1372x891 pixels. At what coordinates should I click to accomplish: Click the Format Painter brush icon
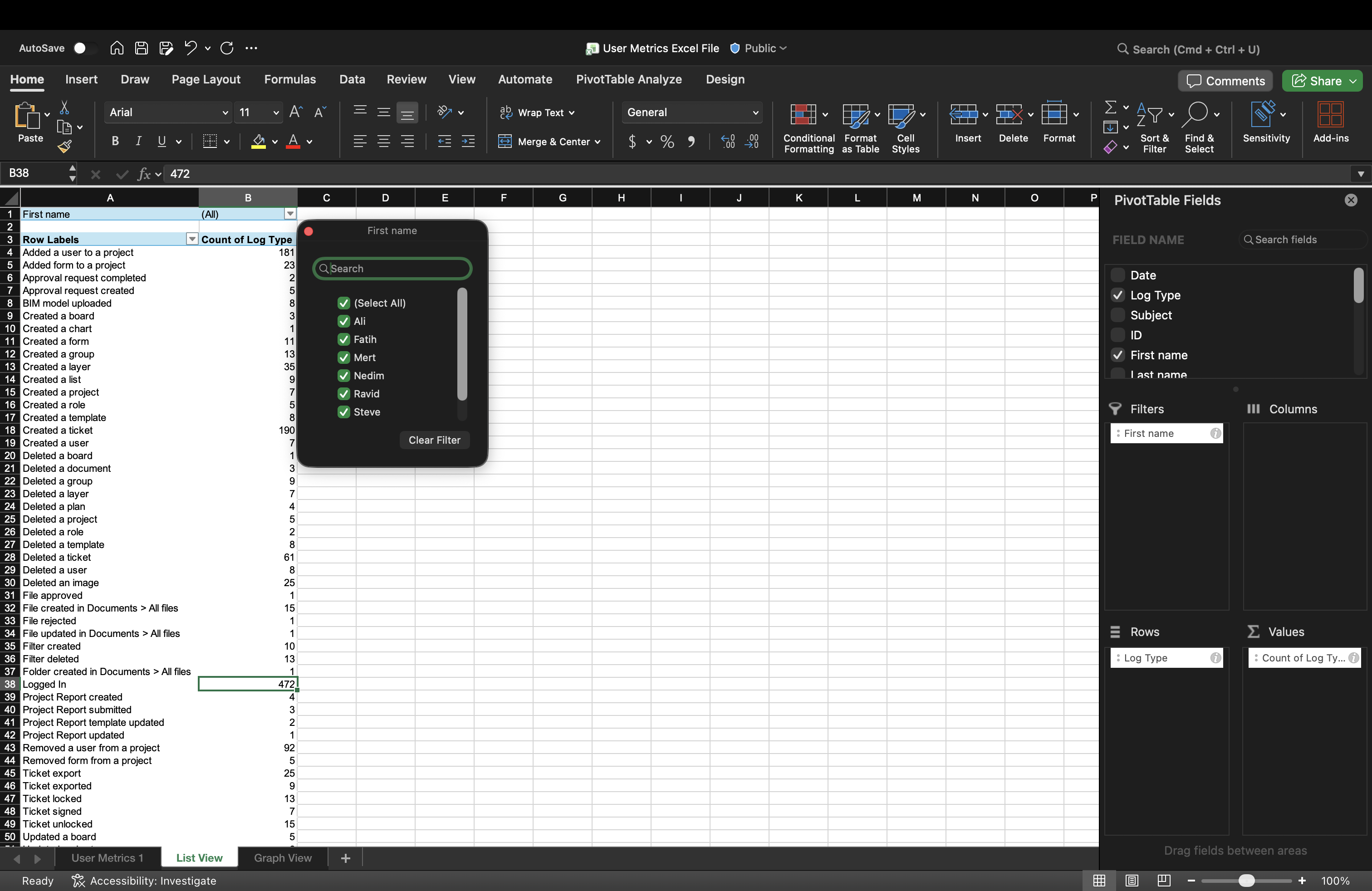coord(64,147)
